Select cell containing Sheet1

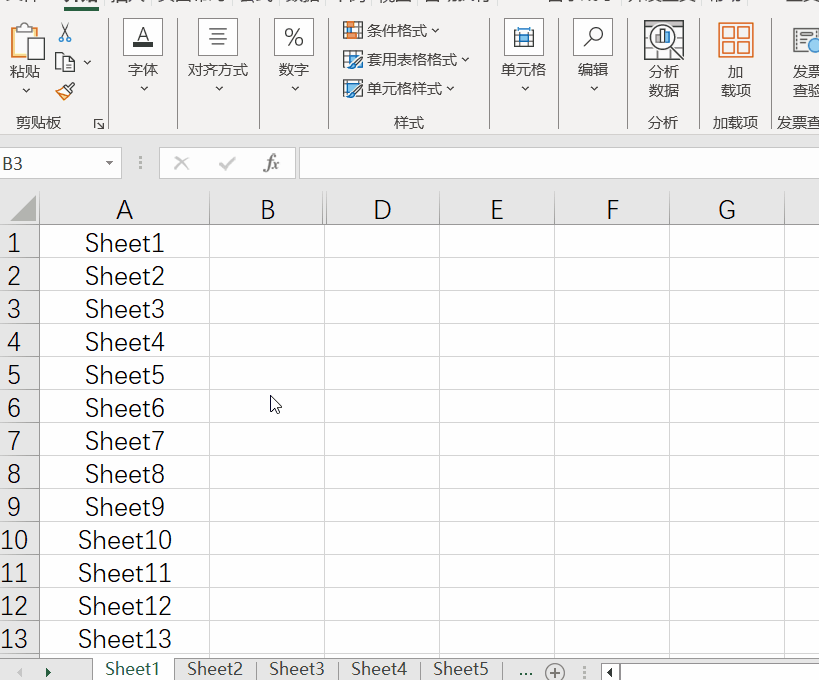[124, 243]
